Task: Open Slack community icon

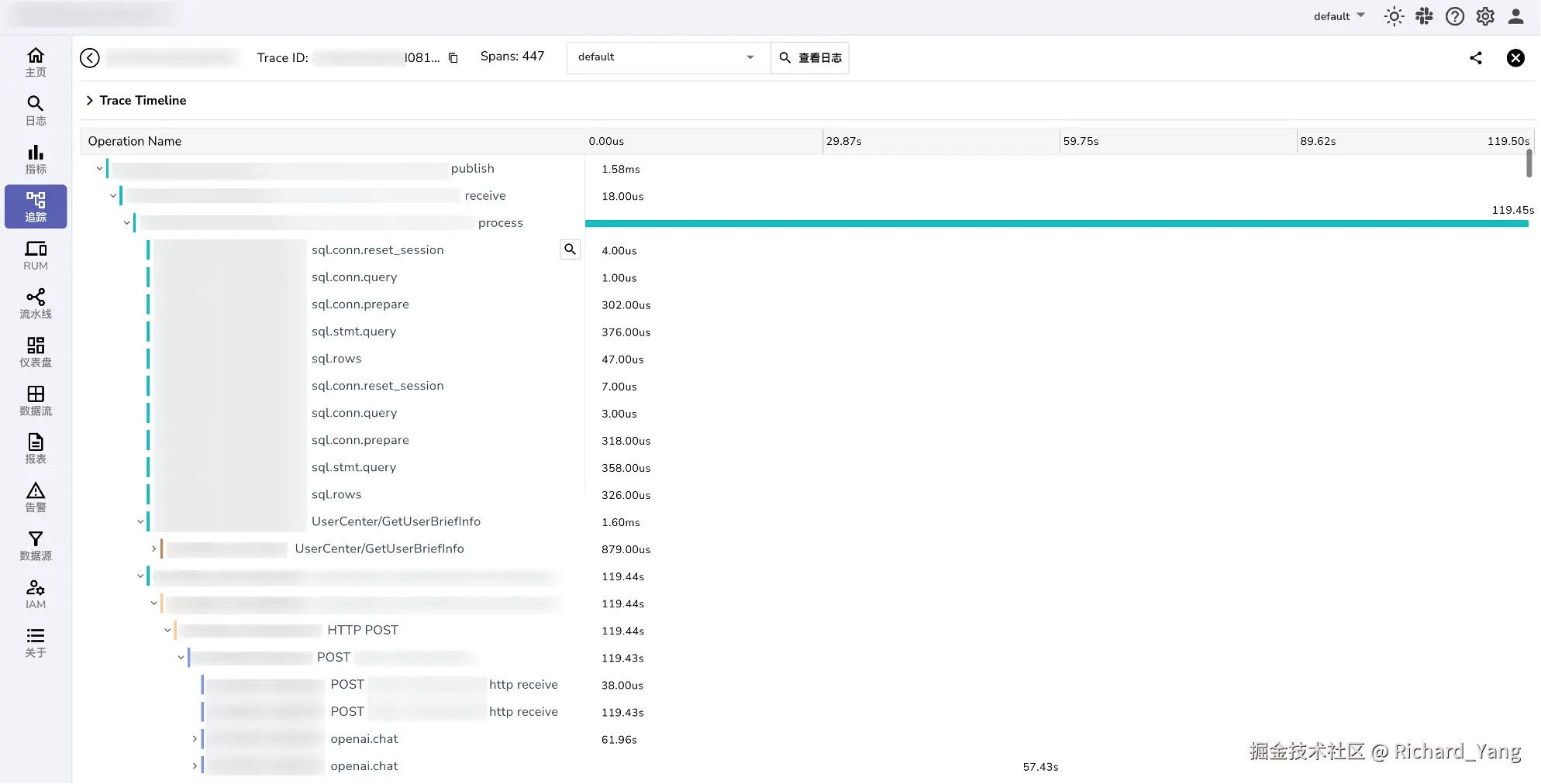Action: point(1424,16)
